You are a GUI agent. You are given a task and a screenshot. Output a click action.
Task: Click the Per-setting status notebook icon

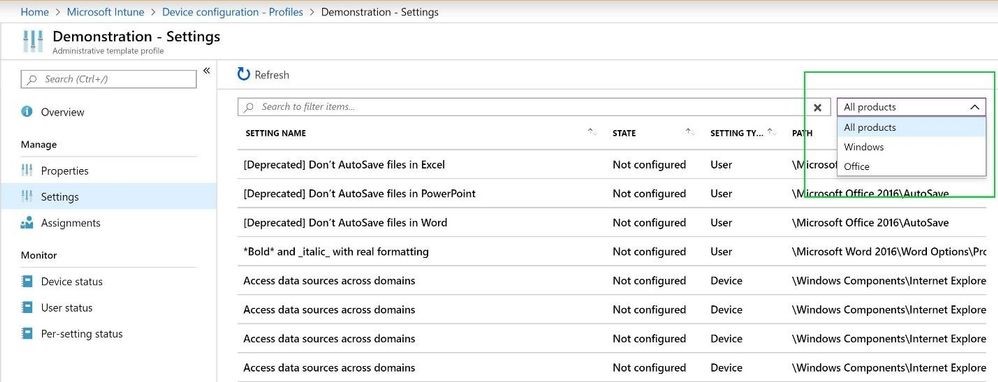(x=27, y=334)
